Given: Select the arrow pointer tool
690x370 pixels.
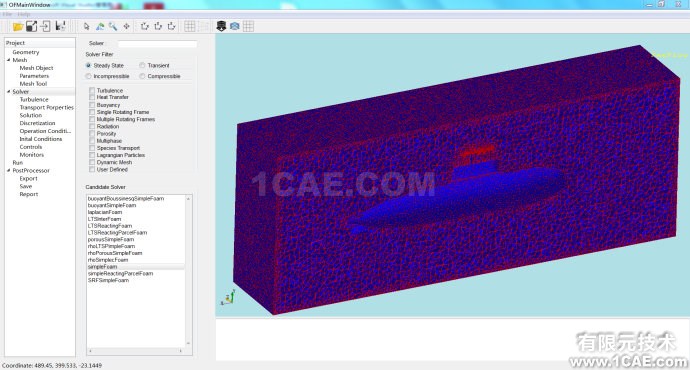Looking at the screenshot, I should 86,26.
